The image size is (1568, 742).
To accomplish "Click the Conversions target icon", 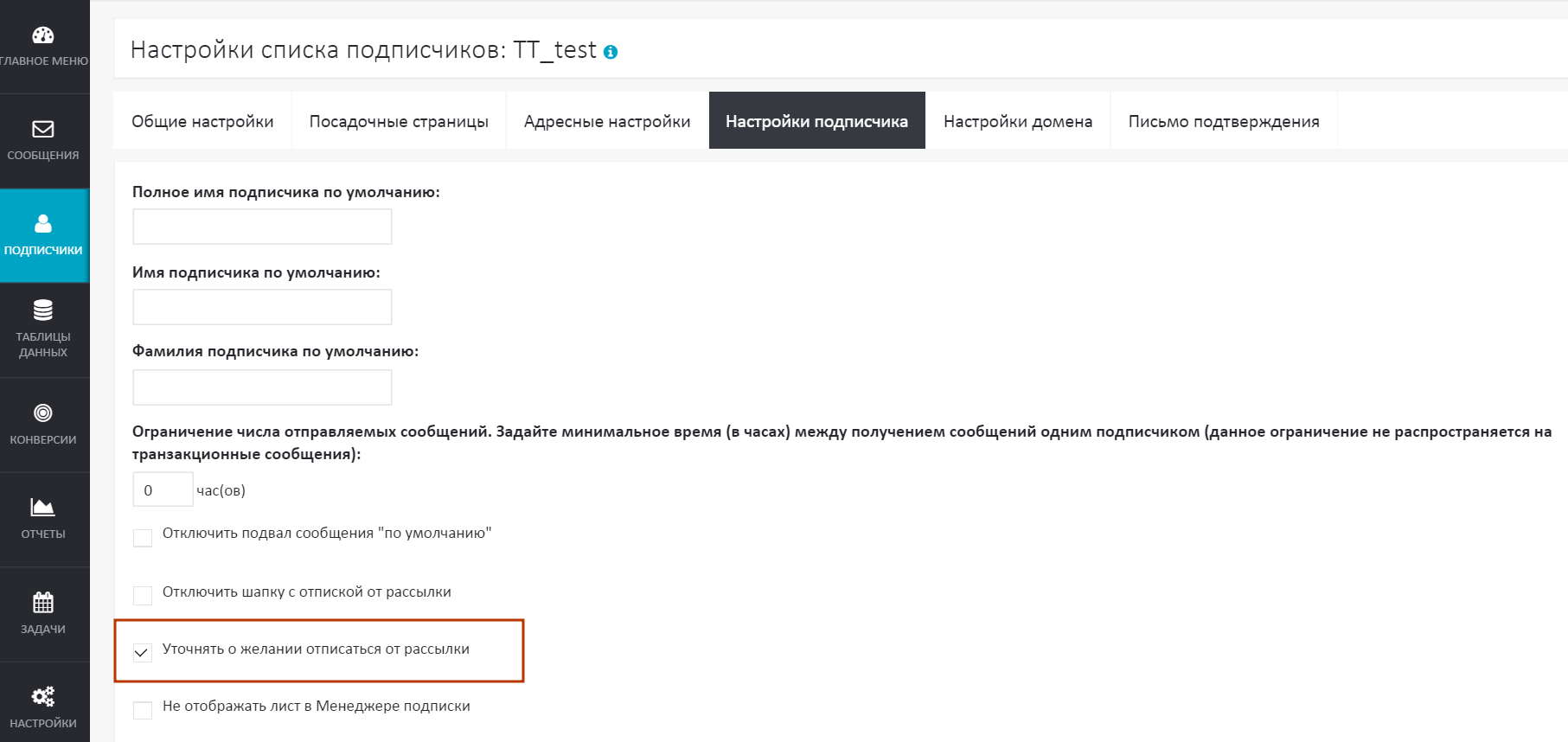I will 43,413.
